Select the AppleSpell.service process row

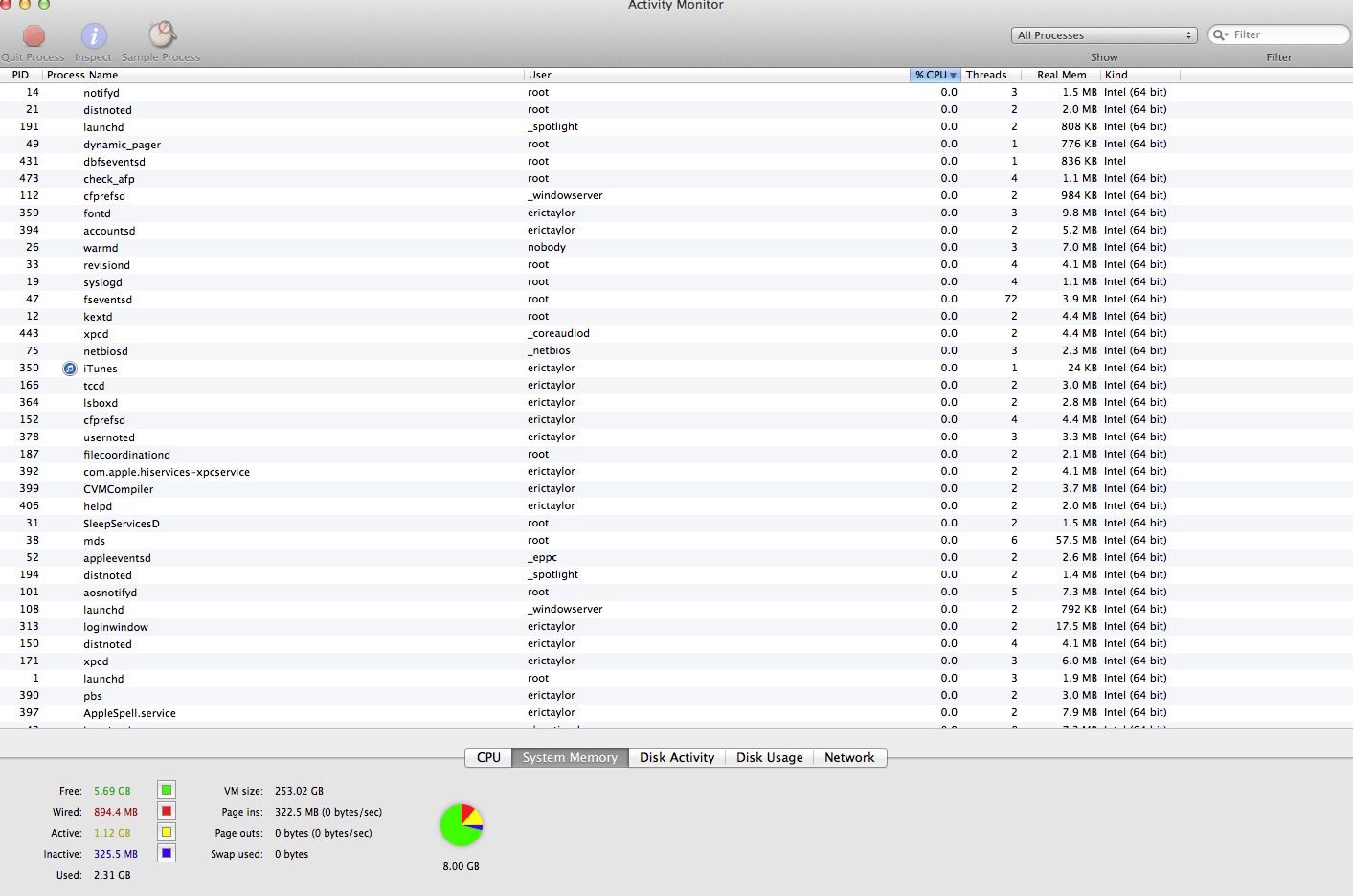coord(676,713)
